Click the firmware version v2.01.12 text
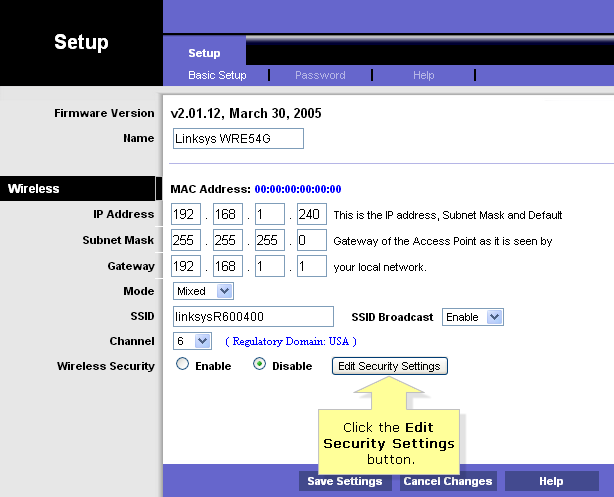This screenshot has height=497, width=614. point(246,113)
